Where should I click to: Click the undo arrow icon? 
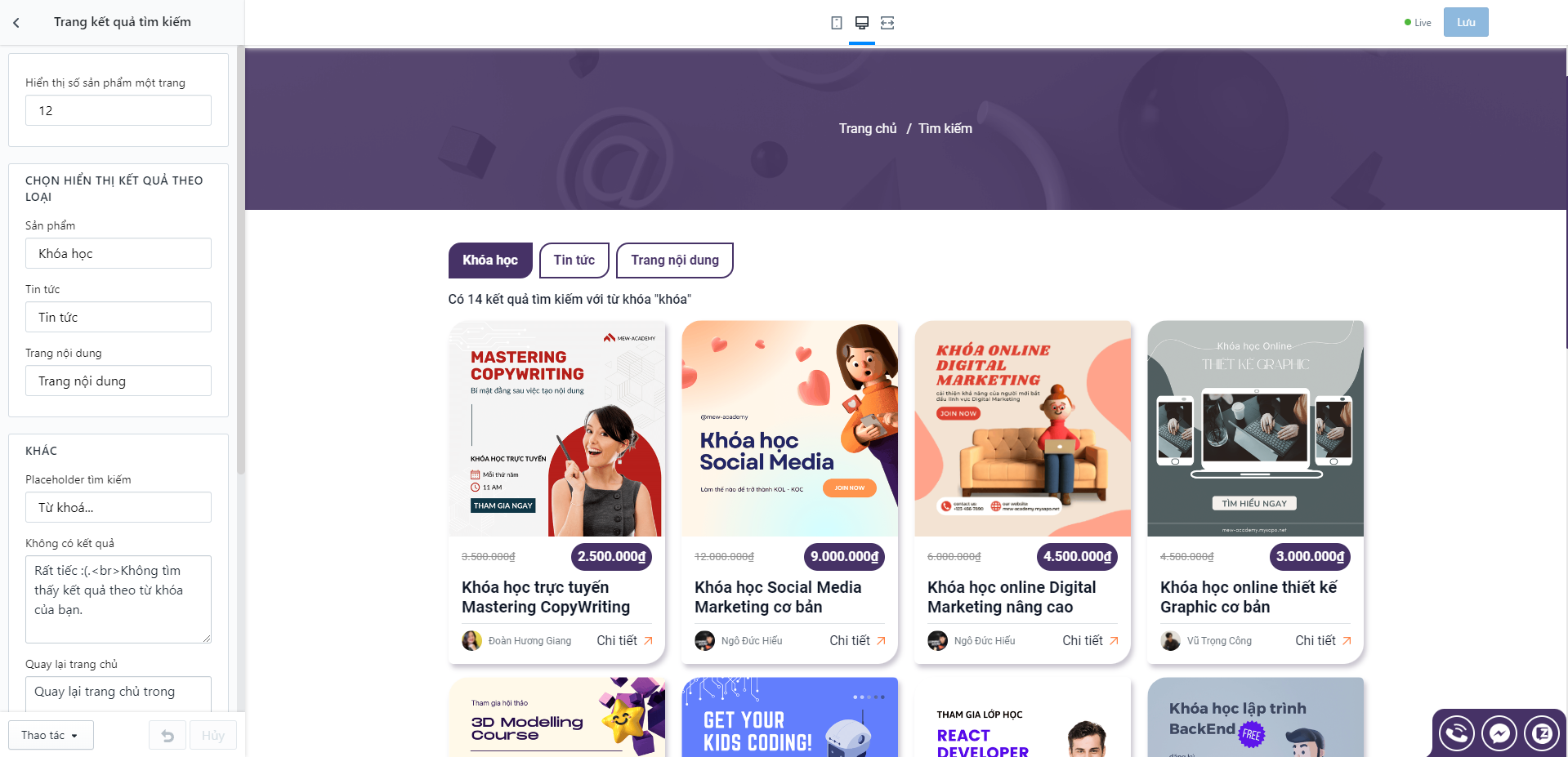(168, 736)
